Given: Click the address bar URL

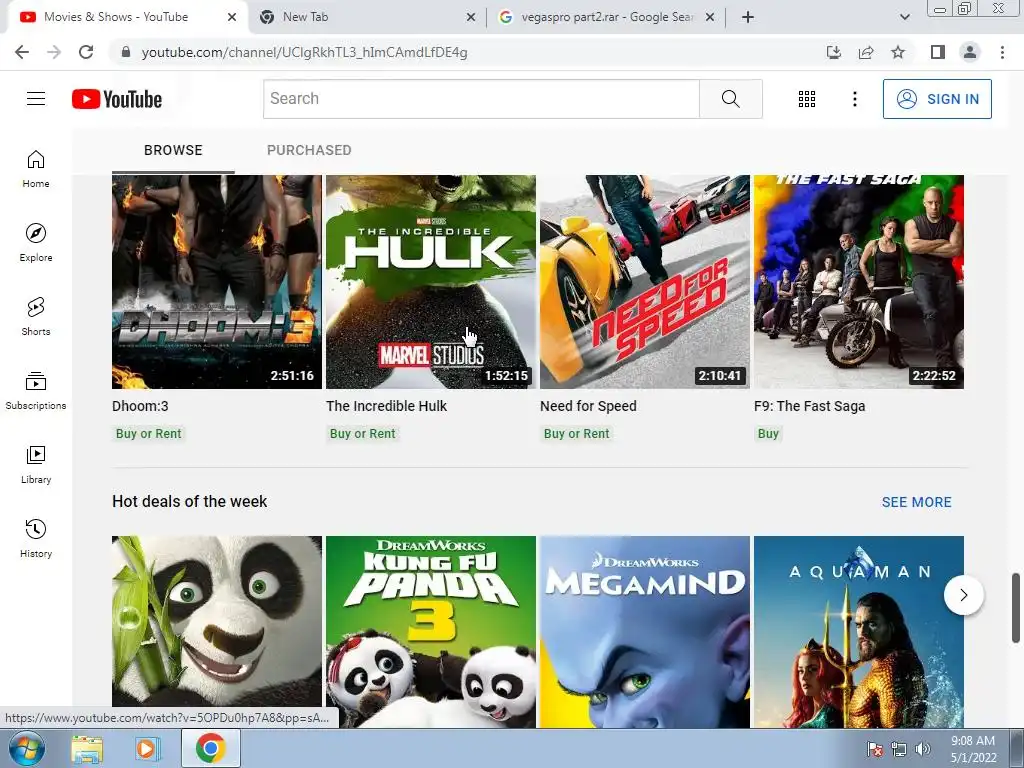Looking at the screenshot, I should click(x=304, y=52).
